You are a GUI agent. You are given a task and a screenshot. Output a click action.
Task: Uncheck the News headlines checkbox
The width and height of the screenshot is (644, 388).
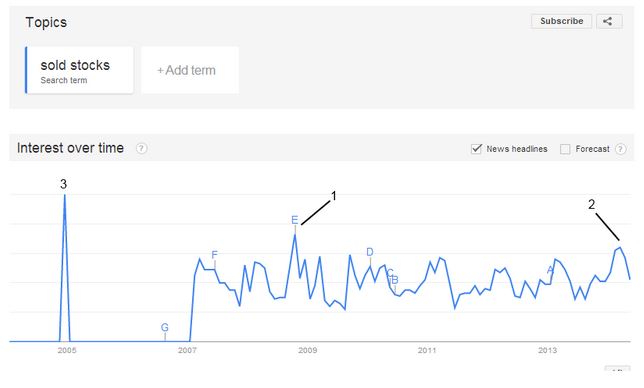pos(476,149)
